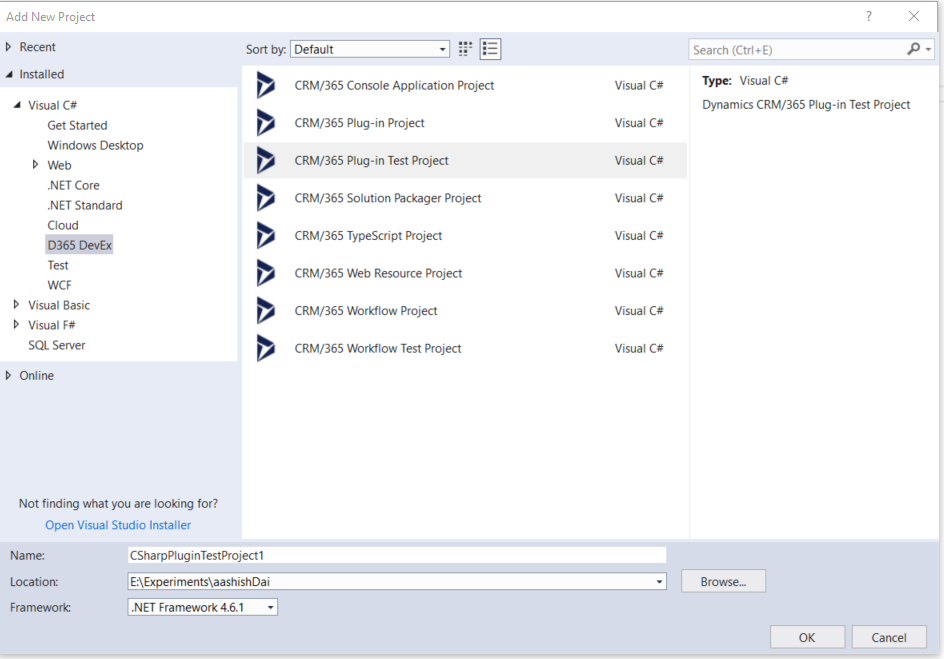Open the Location path dropdown arrow
This screenshot has width=944, height=659.
(x=659, y=582)
